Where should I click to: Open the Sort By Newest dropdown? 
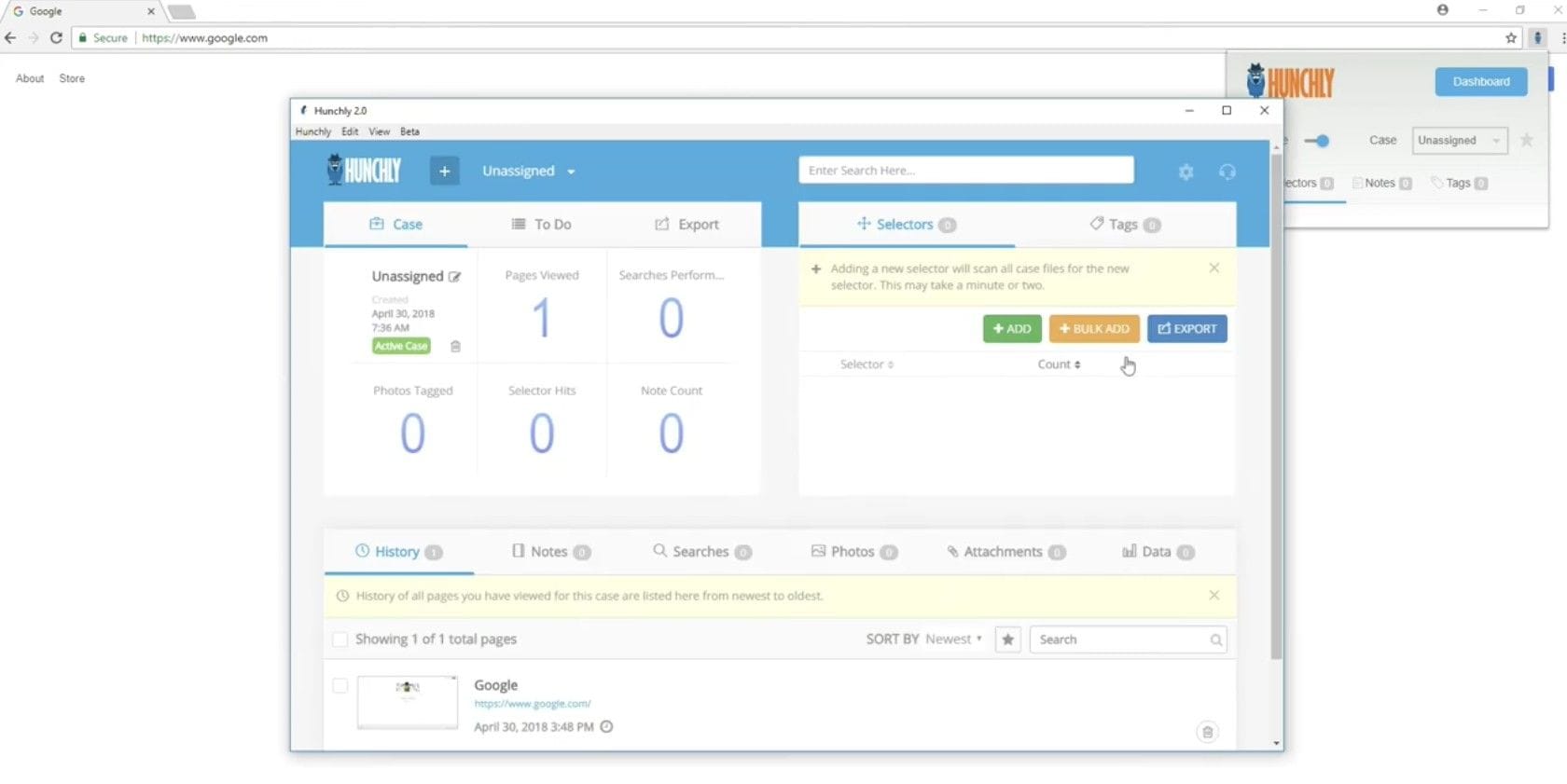pos(953,639)
